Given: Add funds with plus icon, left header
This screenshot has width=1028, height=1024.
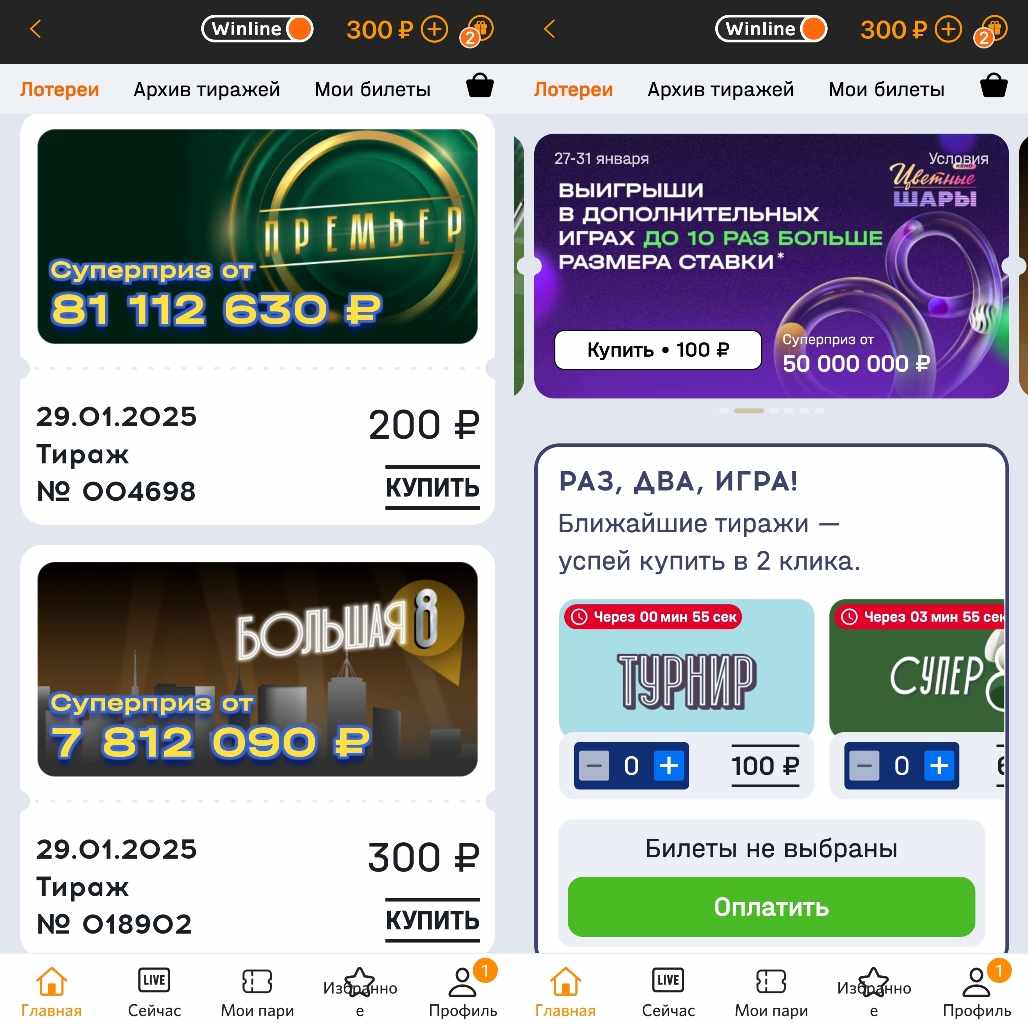Looking at the screenshot, I should click(x=434, y=30).
